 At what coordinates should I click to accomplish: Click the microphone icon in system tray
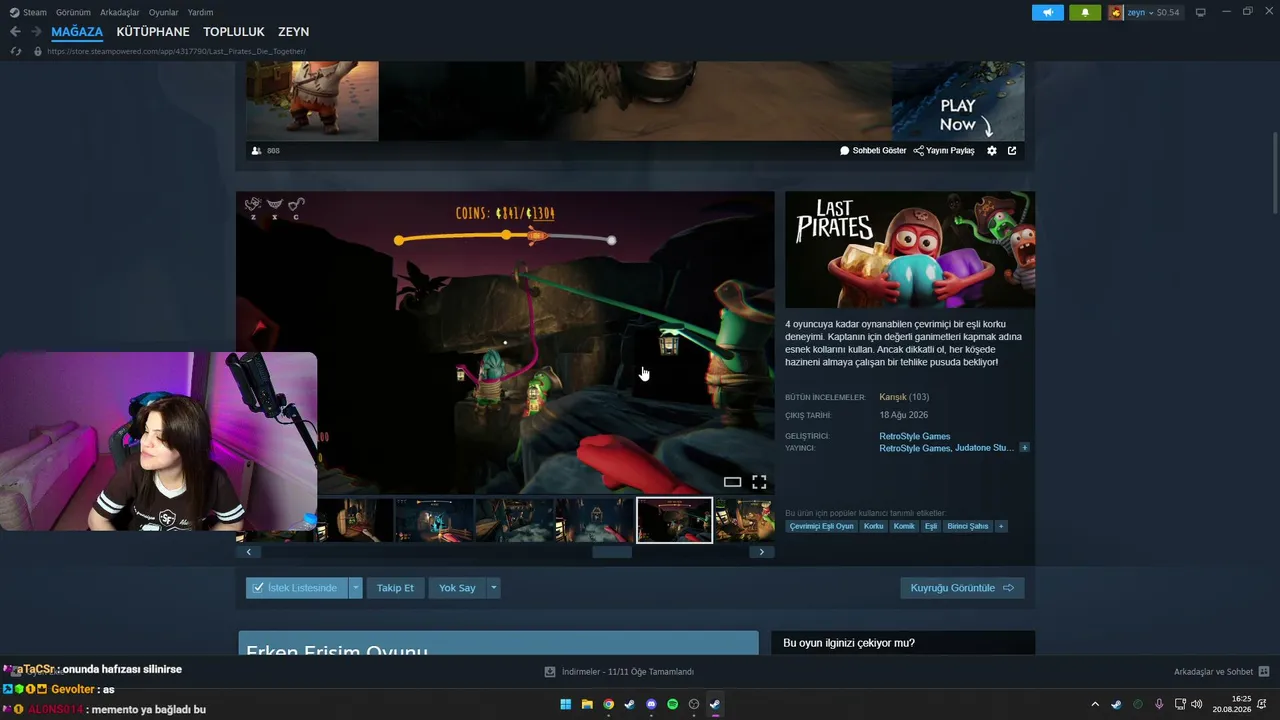(x=1159, y=704)
